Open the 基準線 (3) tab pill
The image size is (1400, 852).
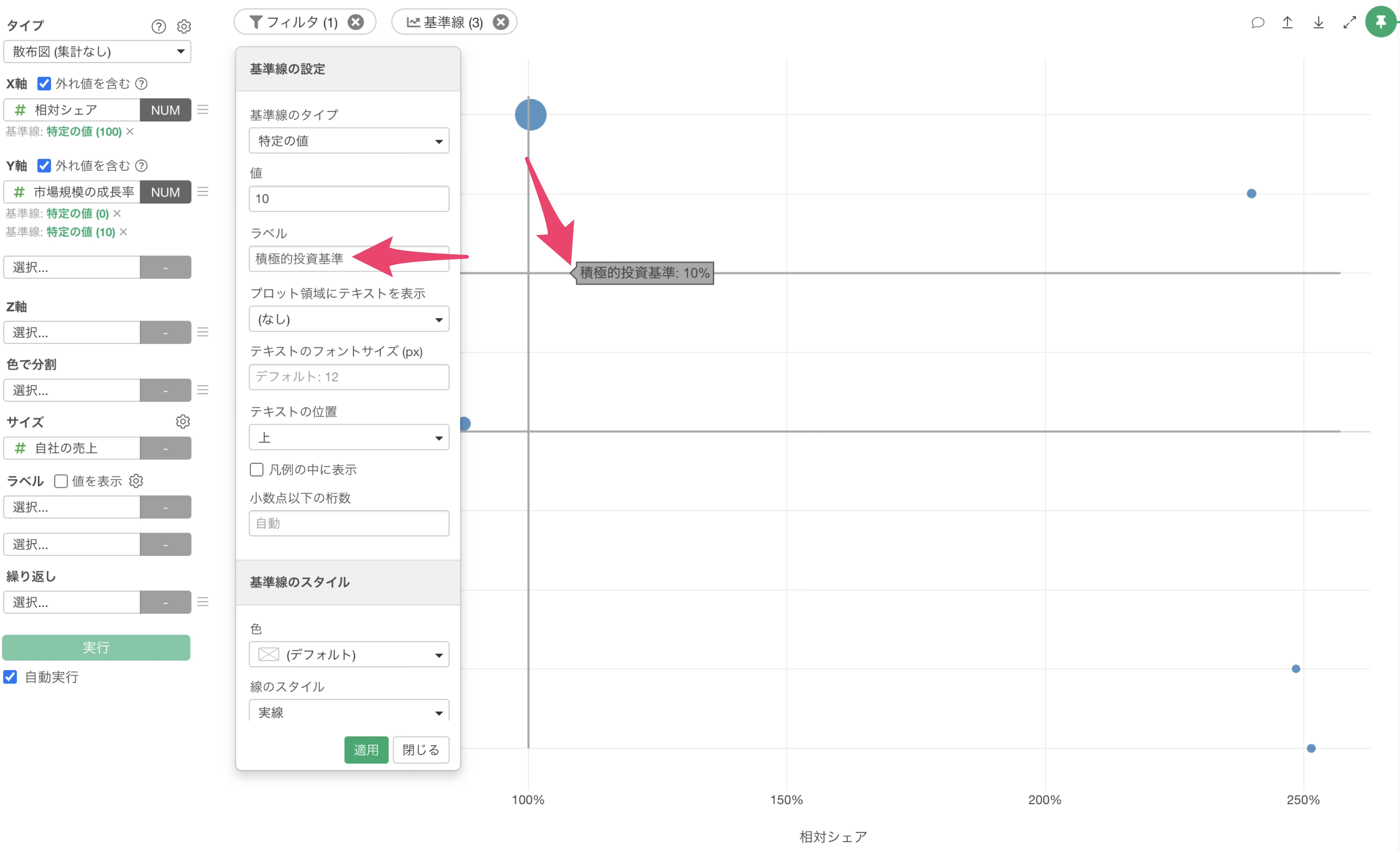445,22
